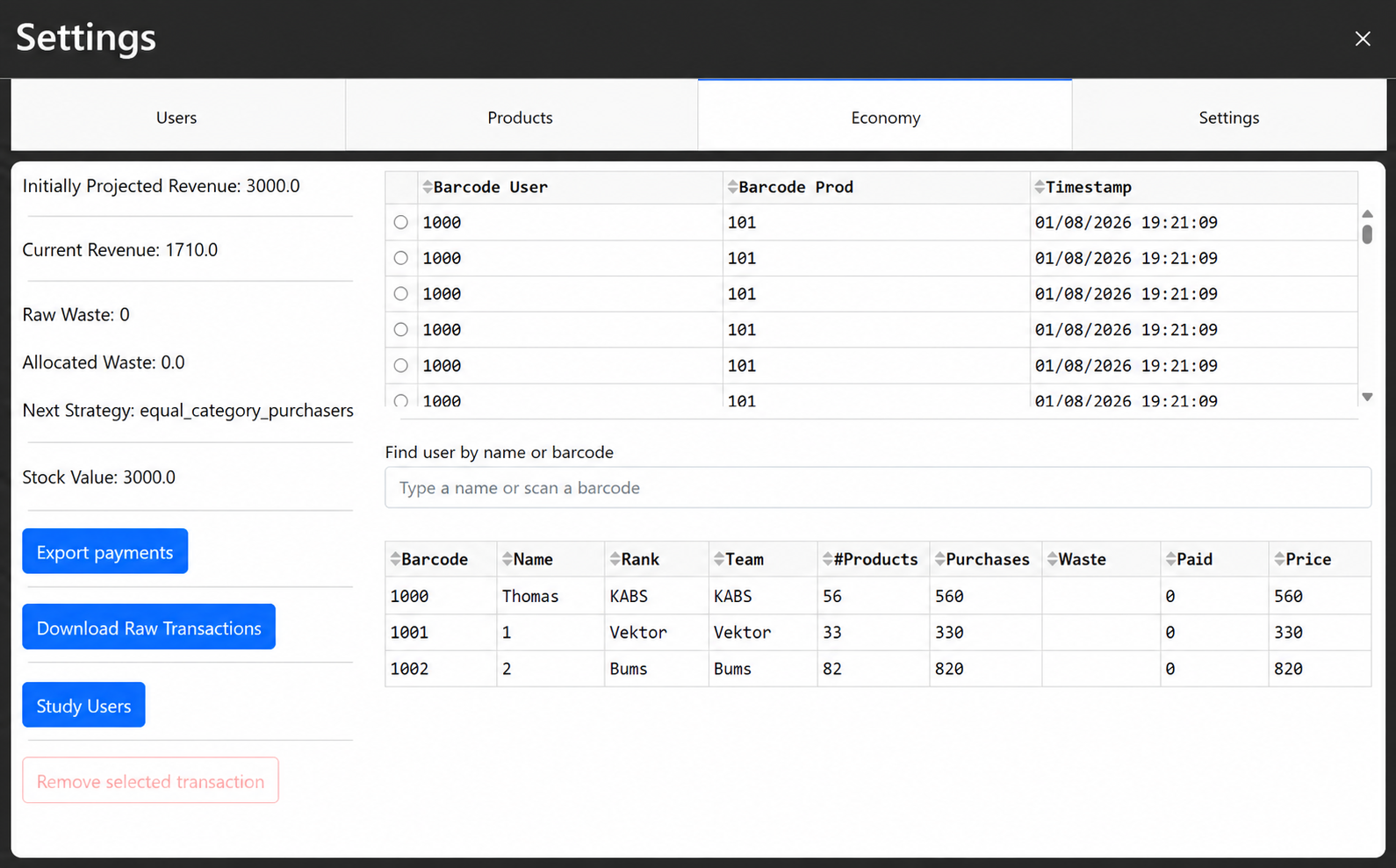Click the Name column sort arrows
This screenshot has width=1396, height=868.
coord(507,559)
